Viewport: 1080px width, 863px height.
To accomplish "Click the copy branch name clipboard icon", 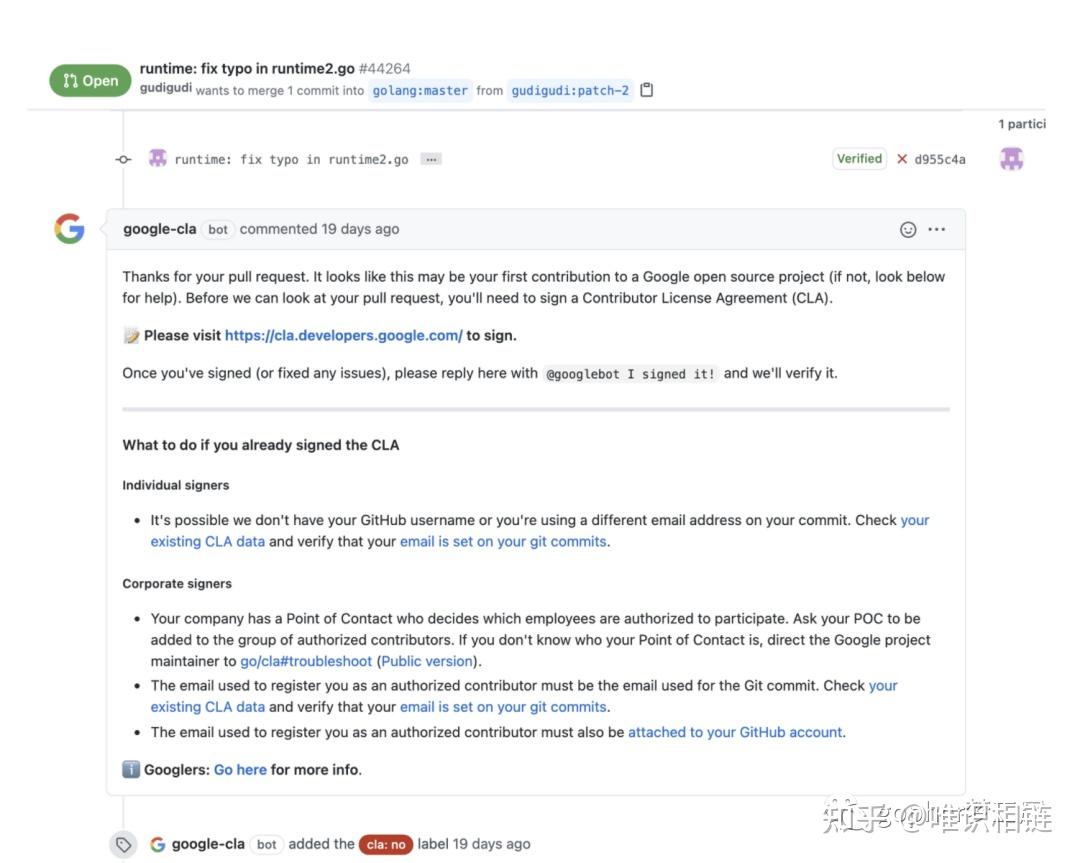I will point(647,90).
